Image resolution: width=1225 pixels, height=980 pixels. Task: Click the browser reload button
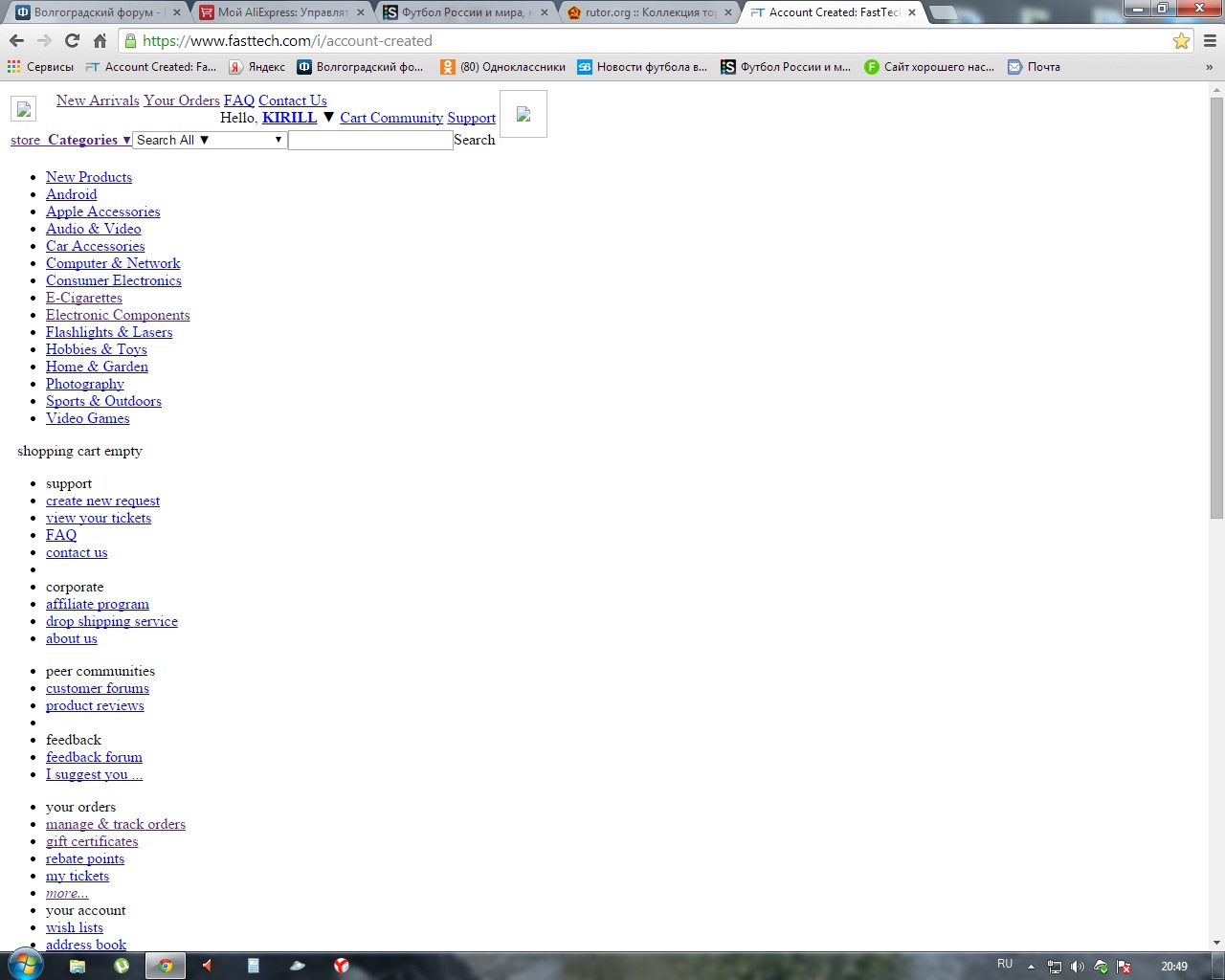pos(72,40)
